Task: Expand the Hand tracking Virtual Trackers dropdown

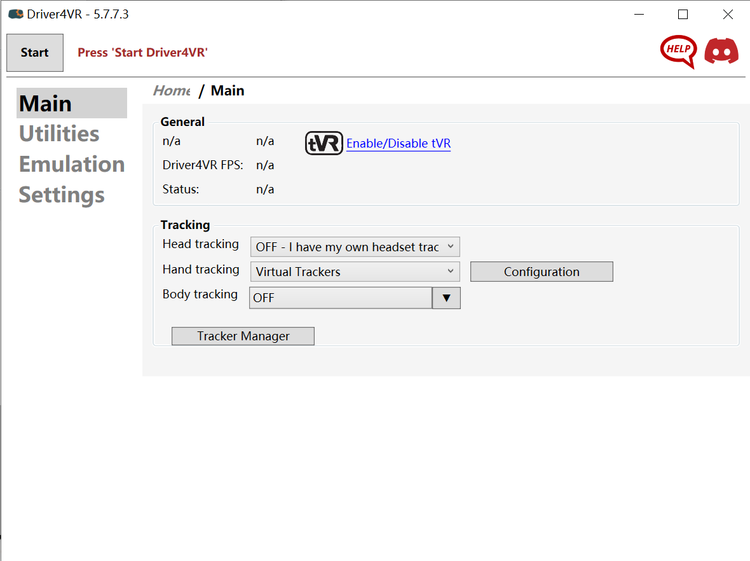Action: point(355,272)
